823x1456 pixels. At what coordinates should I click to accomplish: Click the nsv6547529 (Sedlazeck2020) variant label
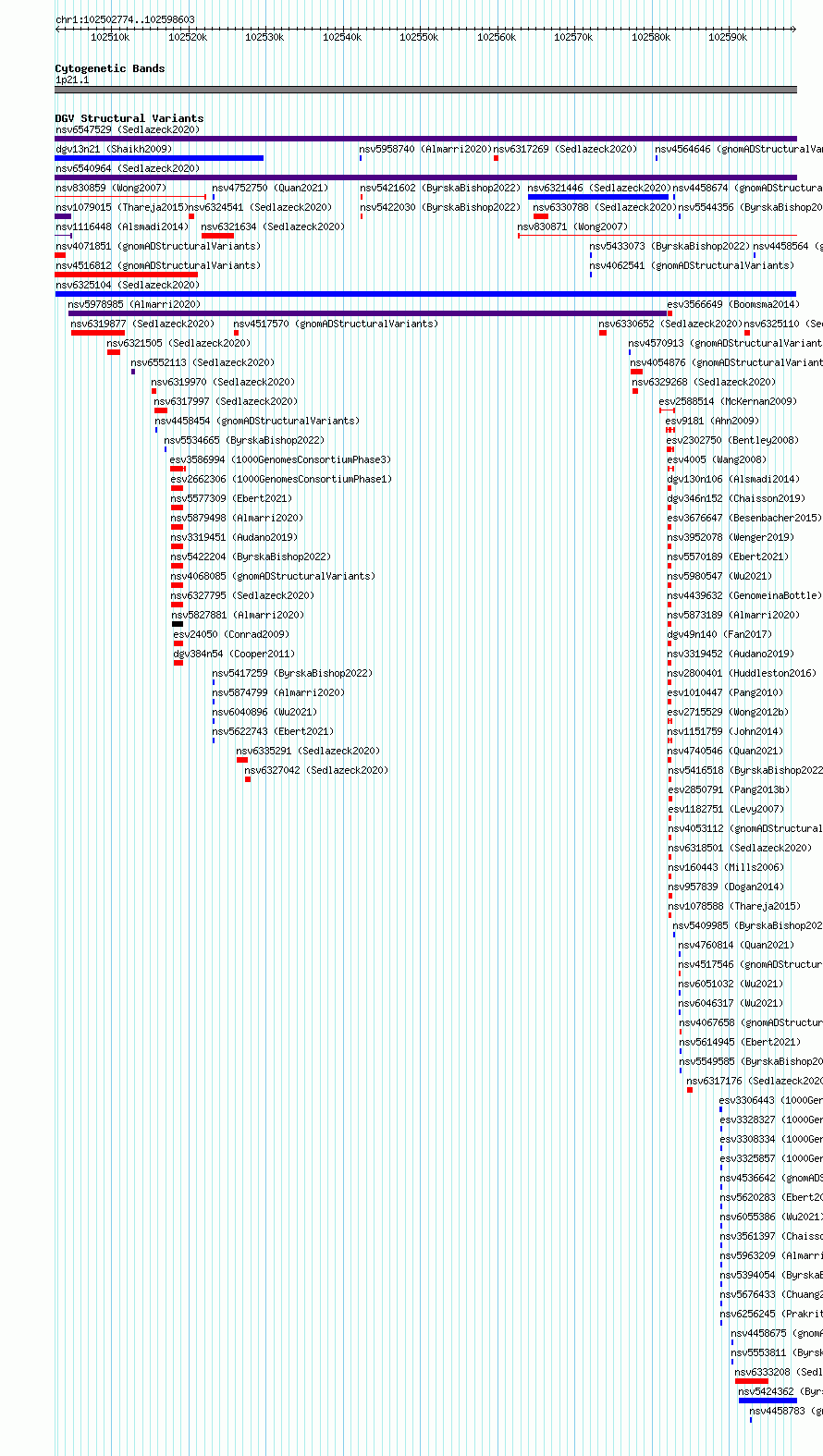[x=127, y=129]
